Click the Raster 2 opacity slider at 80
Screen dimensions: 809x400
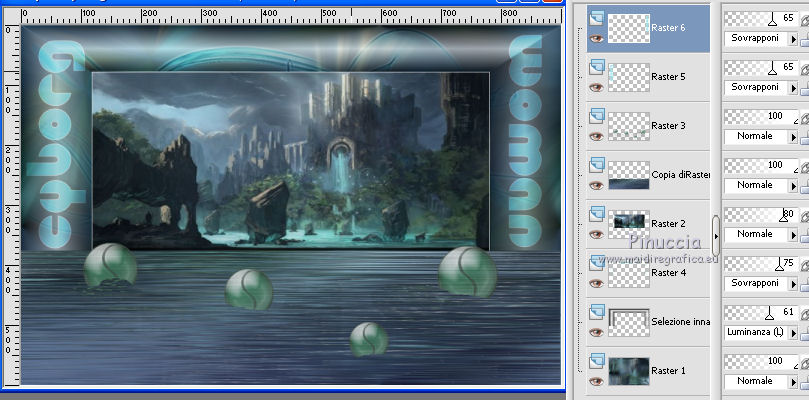point(761,215)
